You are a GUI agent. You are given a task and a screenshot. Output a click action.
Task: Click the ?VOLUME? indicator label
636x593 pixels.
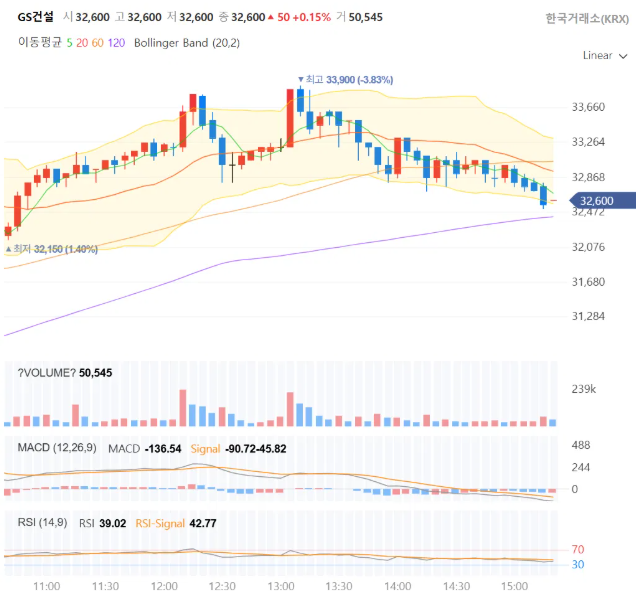click(48, 373)
